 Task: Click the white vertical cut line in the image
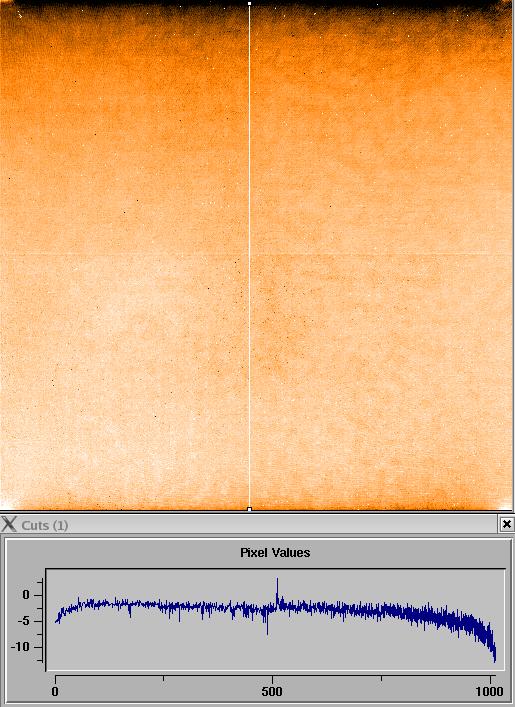tap(250, 256)
